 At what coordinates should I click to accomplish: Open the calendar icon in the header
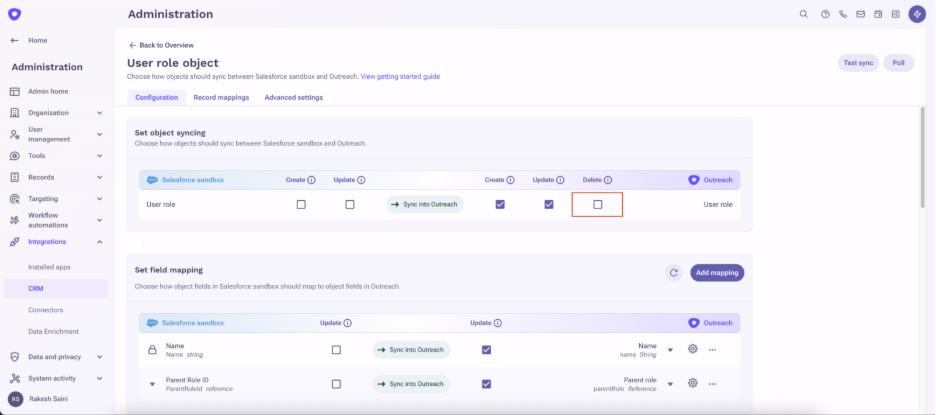[x=878, y=14]
